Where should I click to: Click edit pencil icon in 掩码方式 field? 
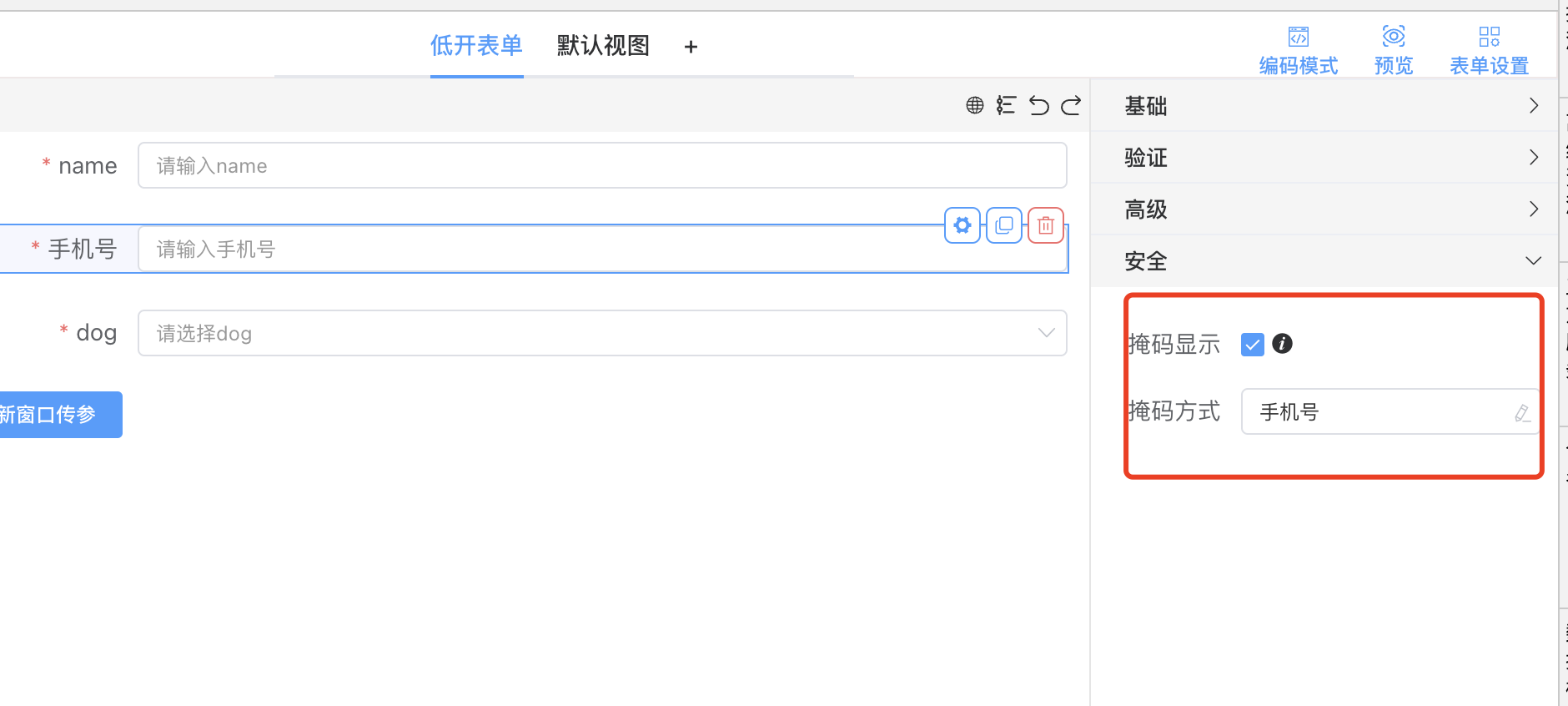[x=1522, y=412]
